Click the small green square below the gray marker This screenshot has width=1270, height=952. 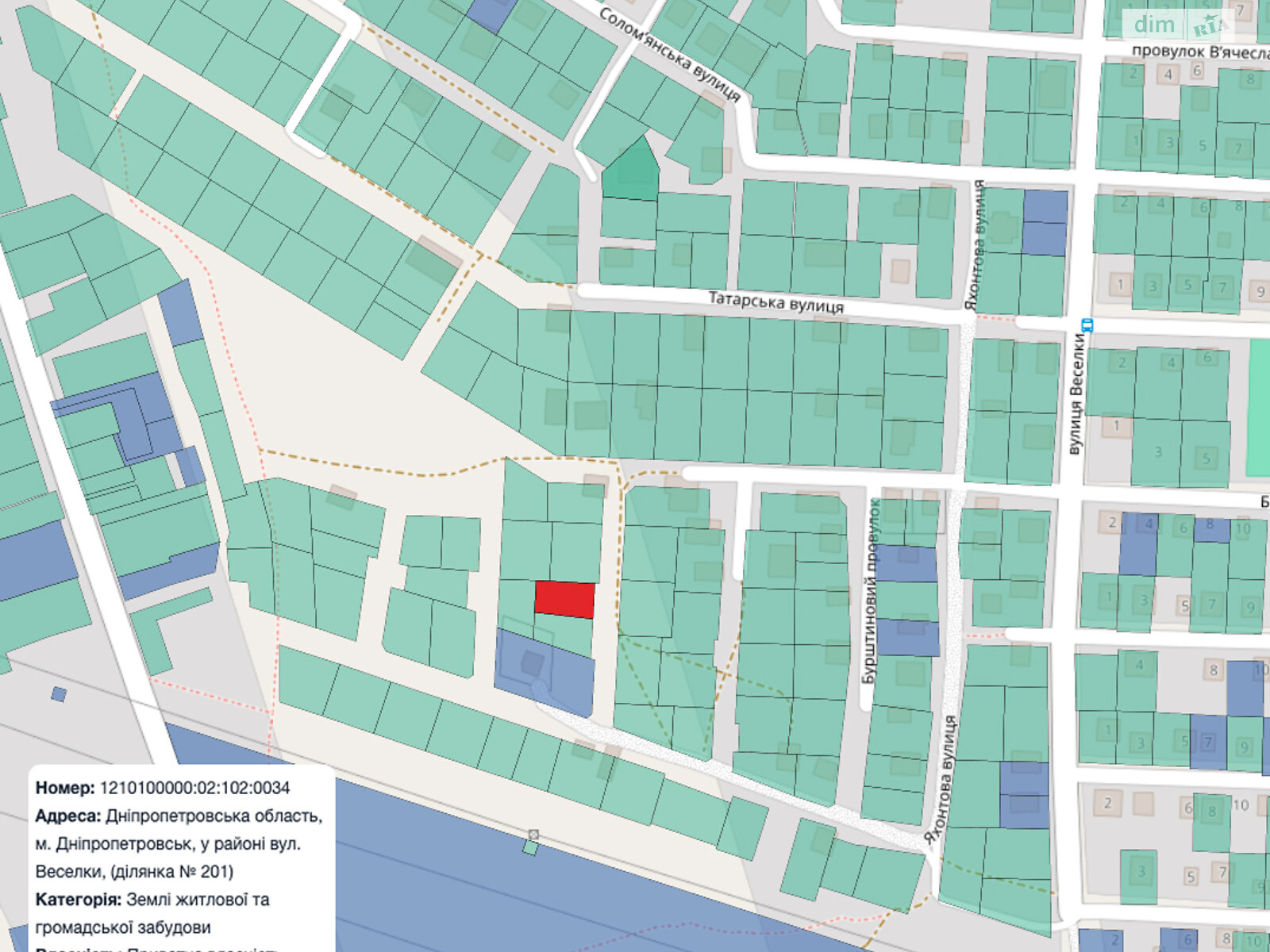click(x=530, y=849)
